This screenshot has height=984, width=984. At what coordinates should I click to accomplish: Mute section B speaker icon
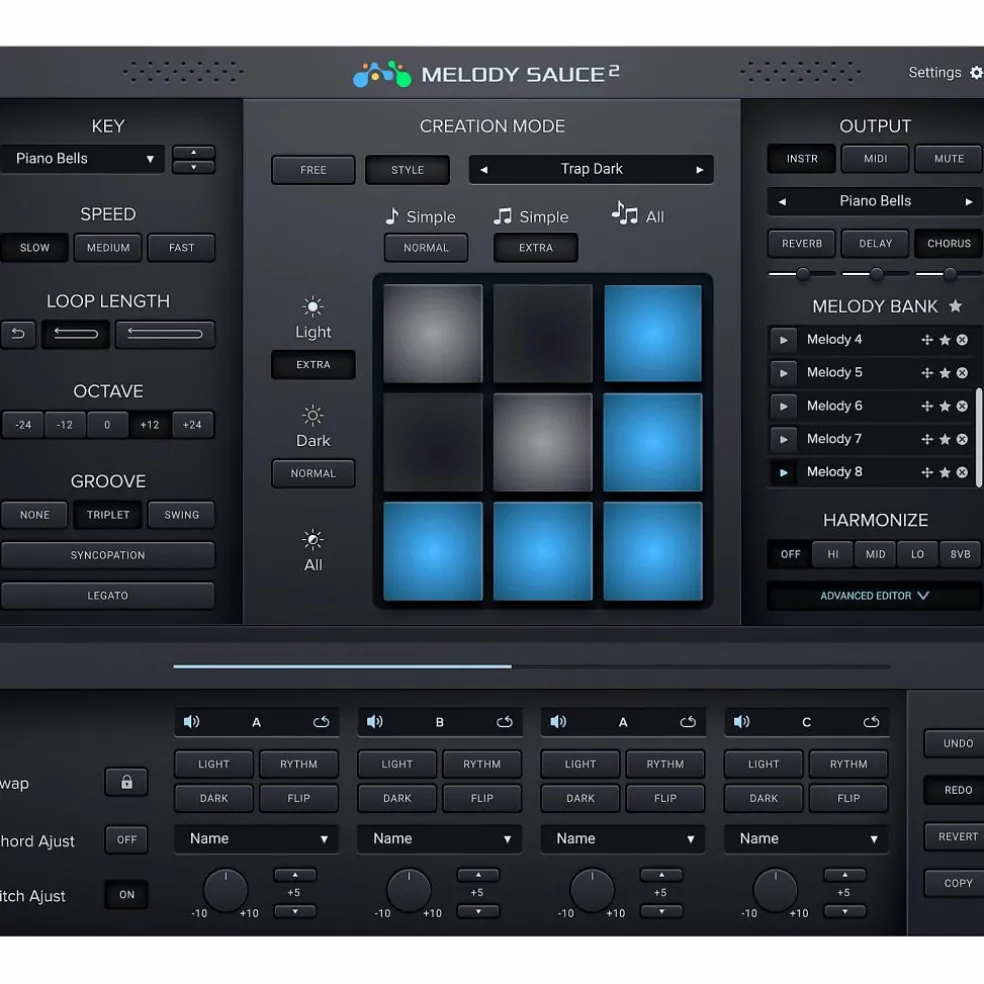click(x=375, y=722)
